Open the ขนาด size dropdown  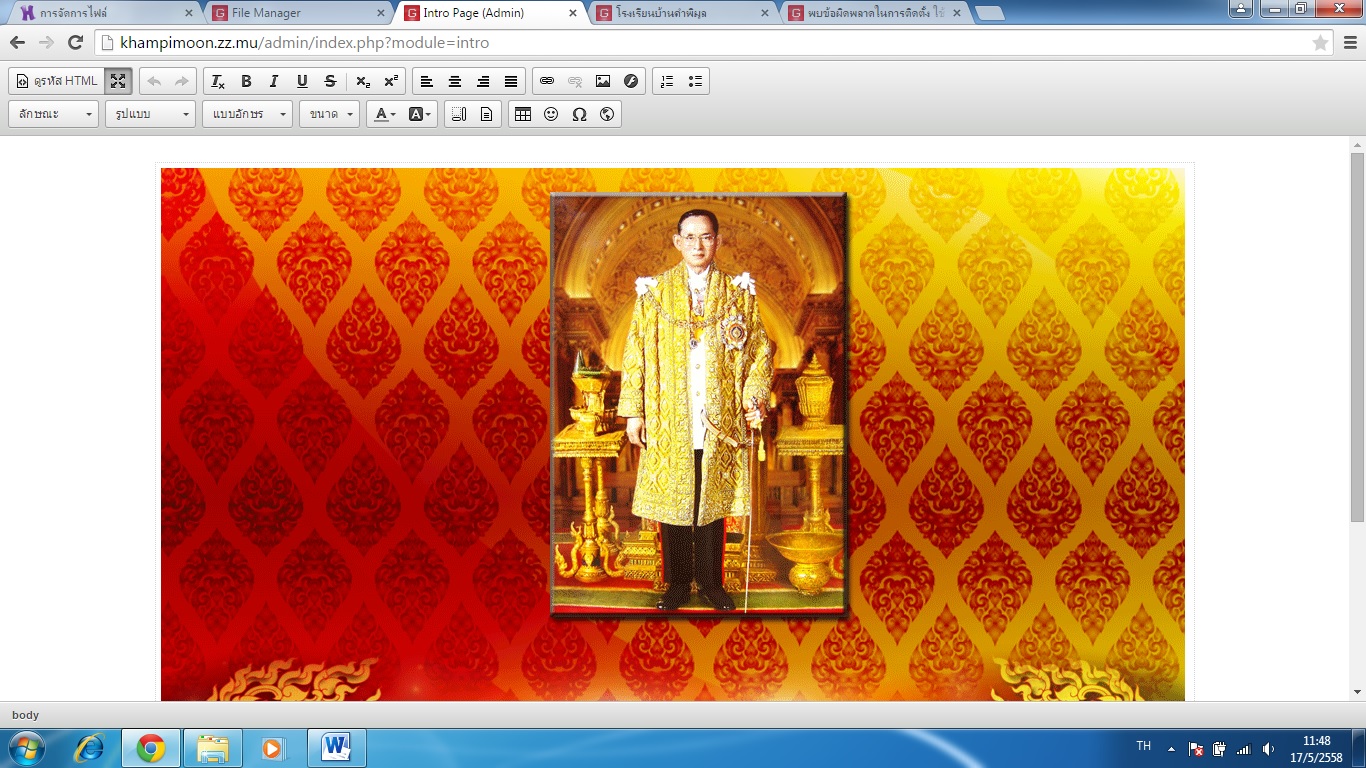[329, 114]
